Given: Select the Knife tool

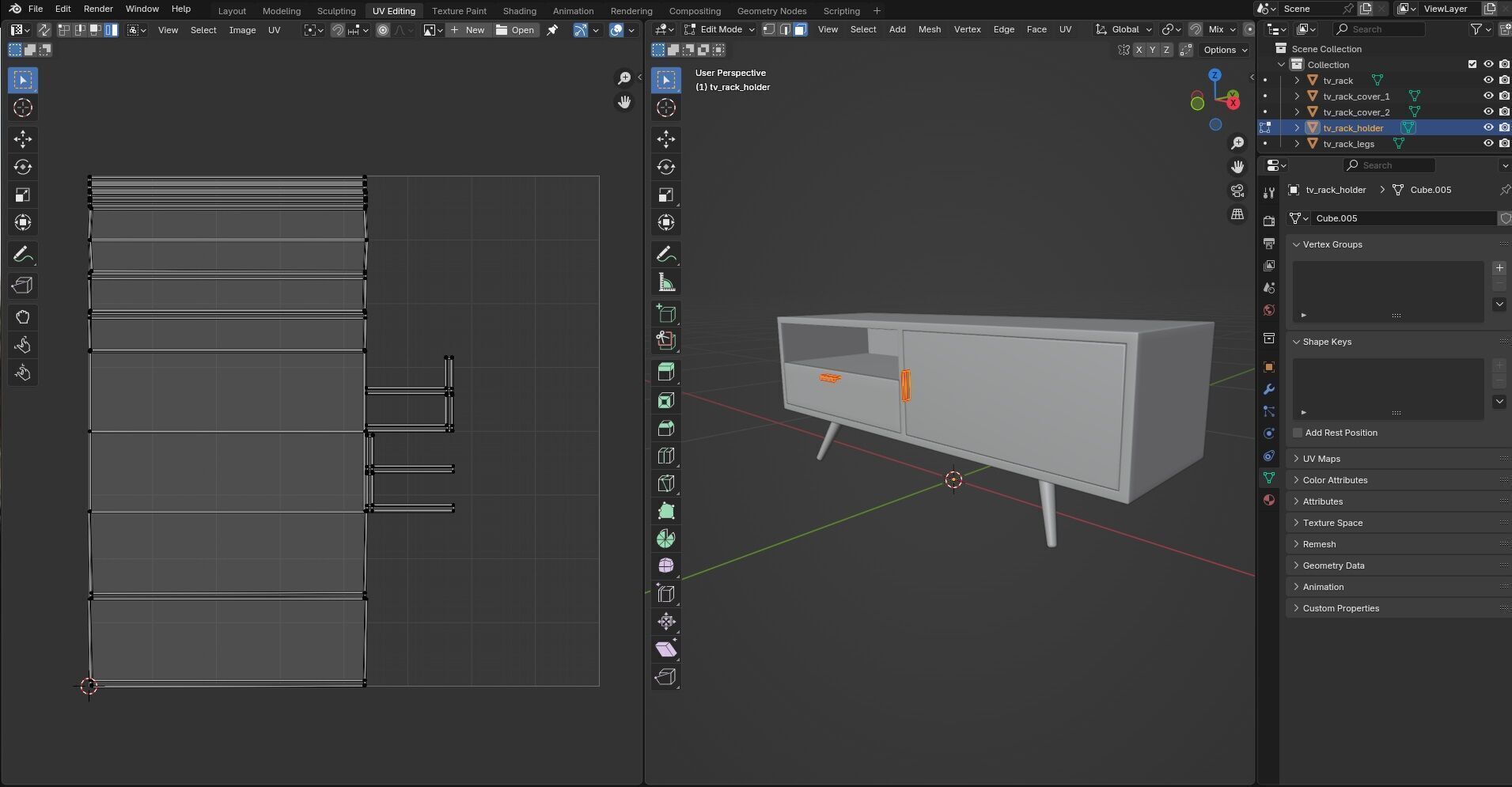Looking at the screenshot, I should tap(665, 483).
